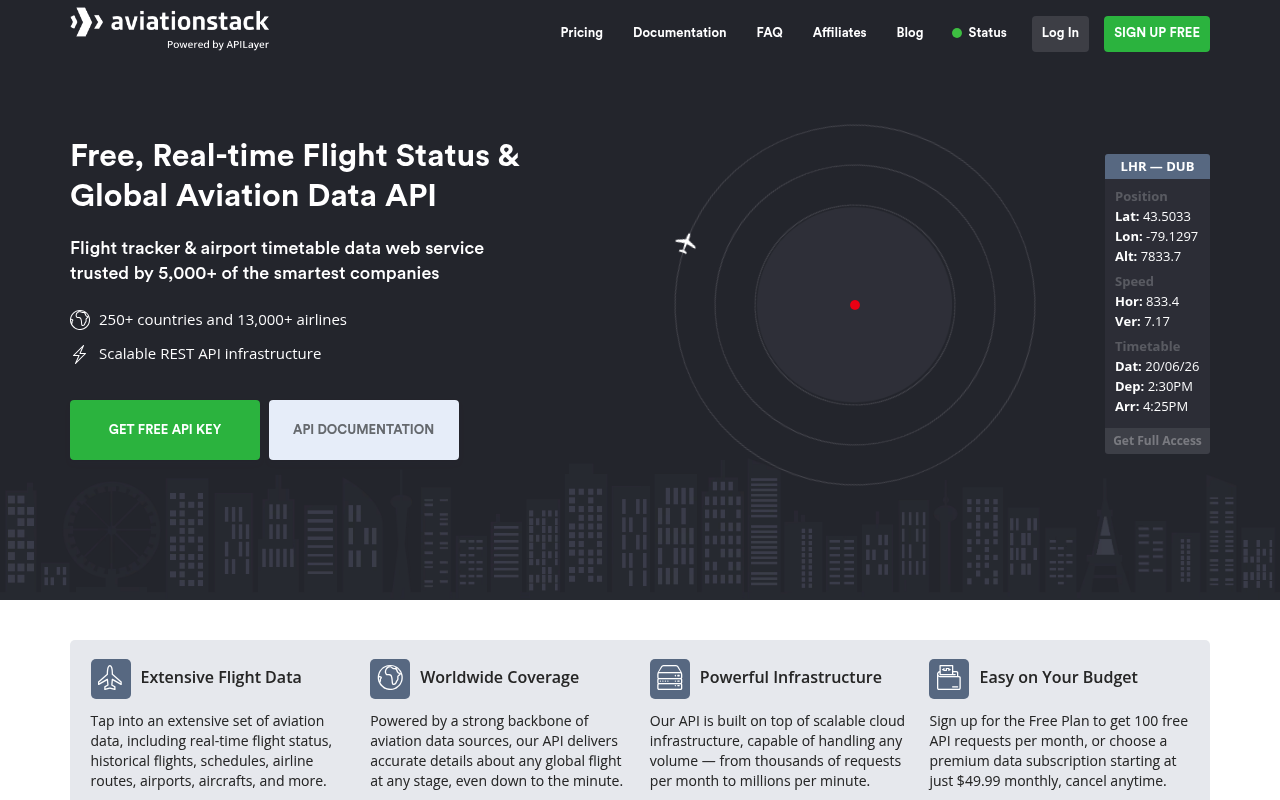Viewport: 1280px width, 800px height.
Task: Visit the Blog link in navigation
Action: pos(910,33)
